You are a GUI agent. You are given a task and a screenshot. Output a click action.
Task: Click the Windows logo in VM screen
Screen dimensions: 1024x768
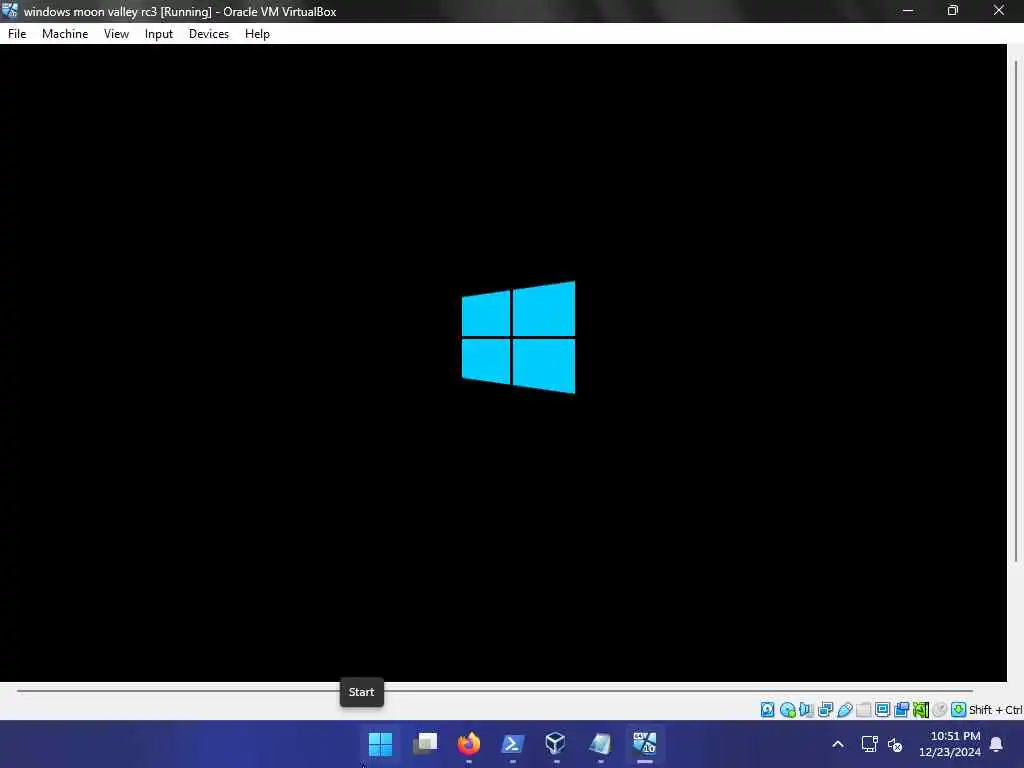coord(519,337)
